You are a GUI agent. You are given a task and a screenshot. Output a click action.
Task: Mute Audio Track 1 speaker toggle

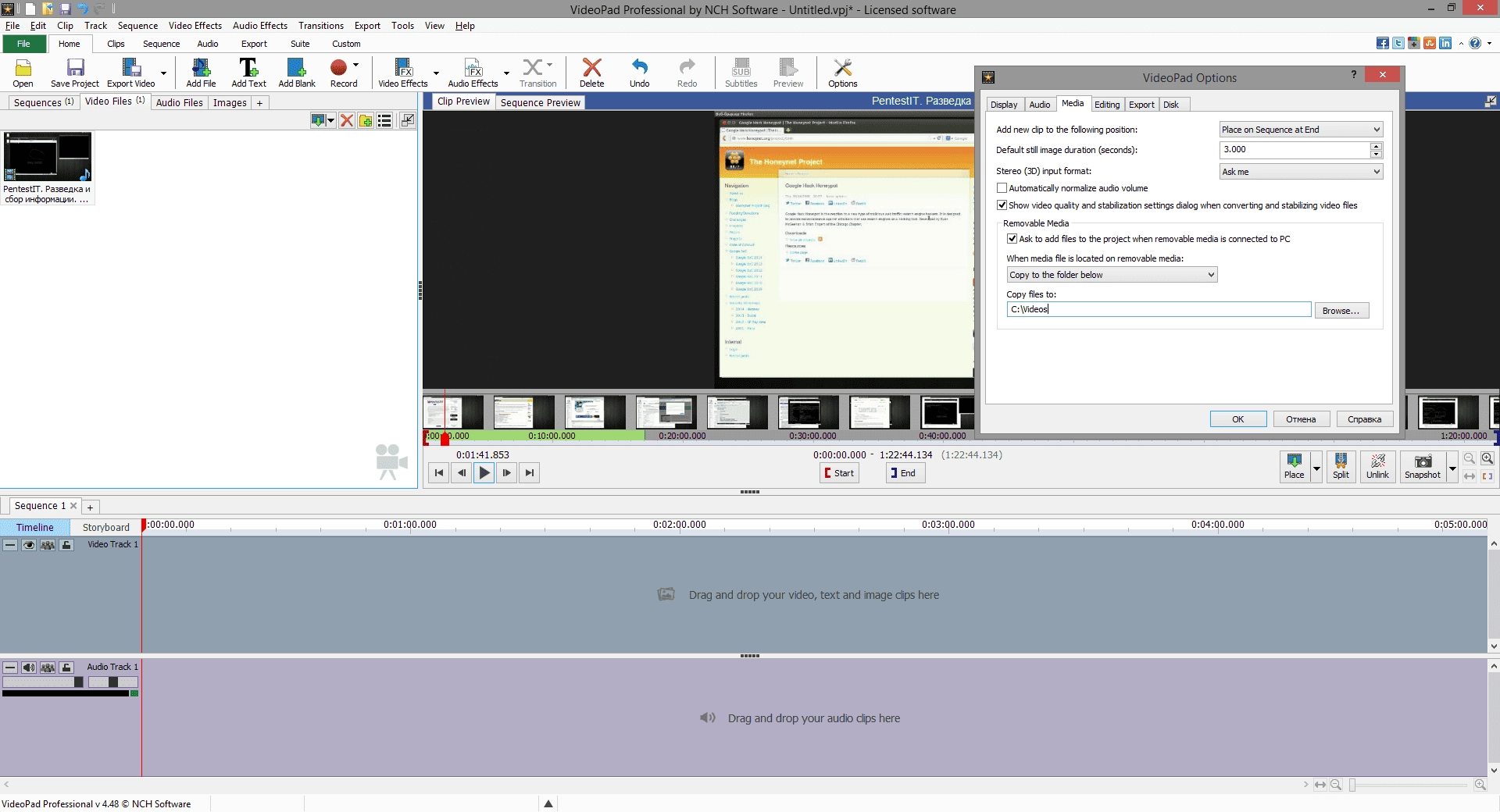29,668
